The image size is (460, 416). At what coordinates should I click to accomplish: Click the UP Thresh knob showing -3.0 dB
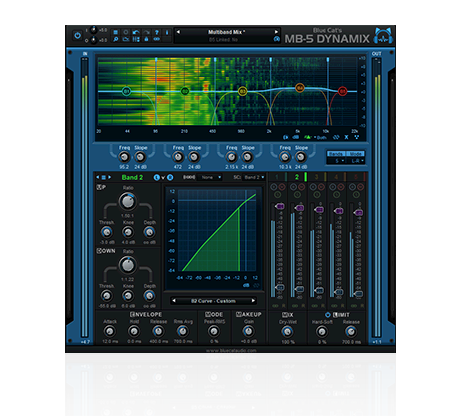(106, 232)
